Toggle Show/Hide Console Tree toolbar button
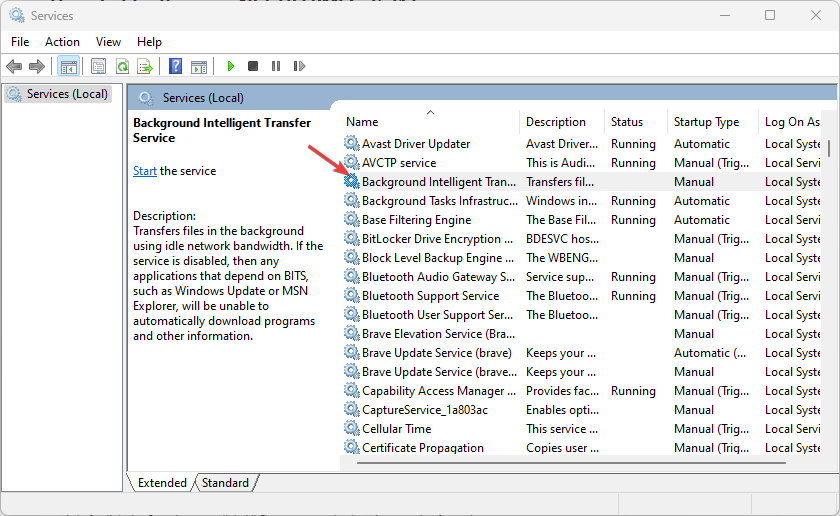 tap(69, 66)
